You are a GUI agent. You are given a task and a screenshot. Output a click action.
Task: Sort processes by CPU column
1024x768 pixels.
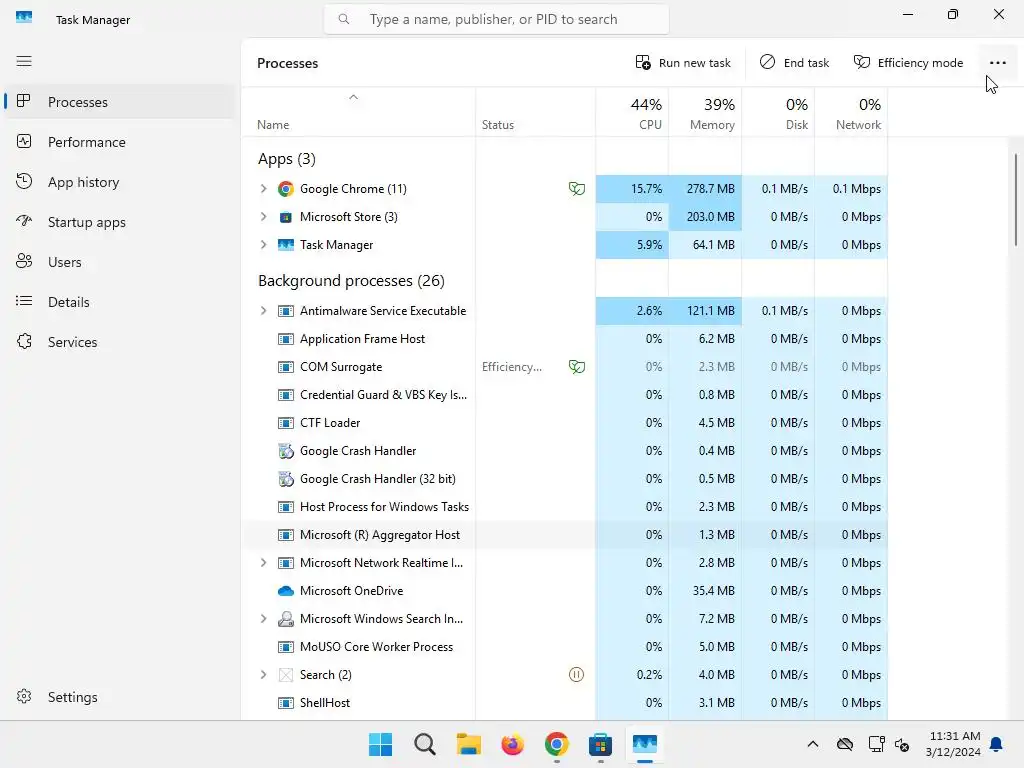(x=632, y=113)
